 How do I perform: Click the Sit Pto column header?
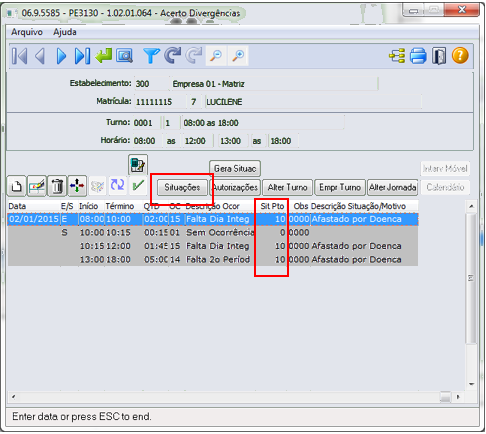coord(272,206)
